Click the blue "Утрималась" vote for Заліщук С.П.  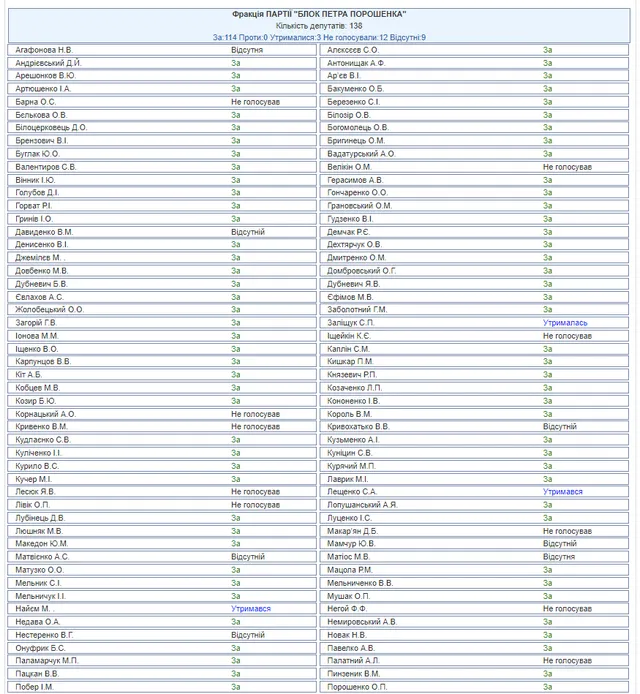(x=565, y=323)
